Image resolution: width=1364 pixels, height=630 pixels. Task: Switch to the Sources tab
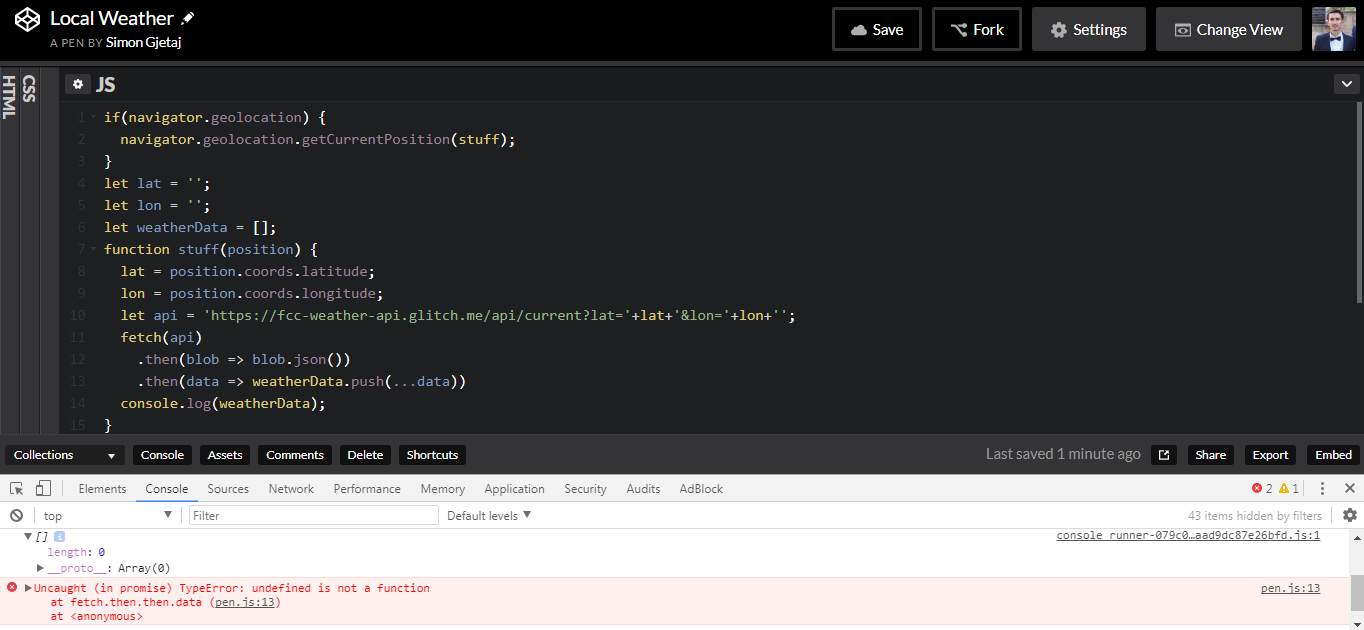point(228,489)
